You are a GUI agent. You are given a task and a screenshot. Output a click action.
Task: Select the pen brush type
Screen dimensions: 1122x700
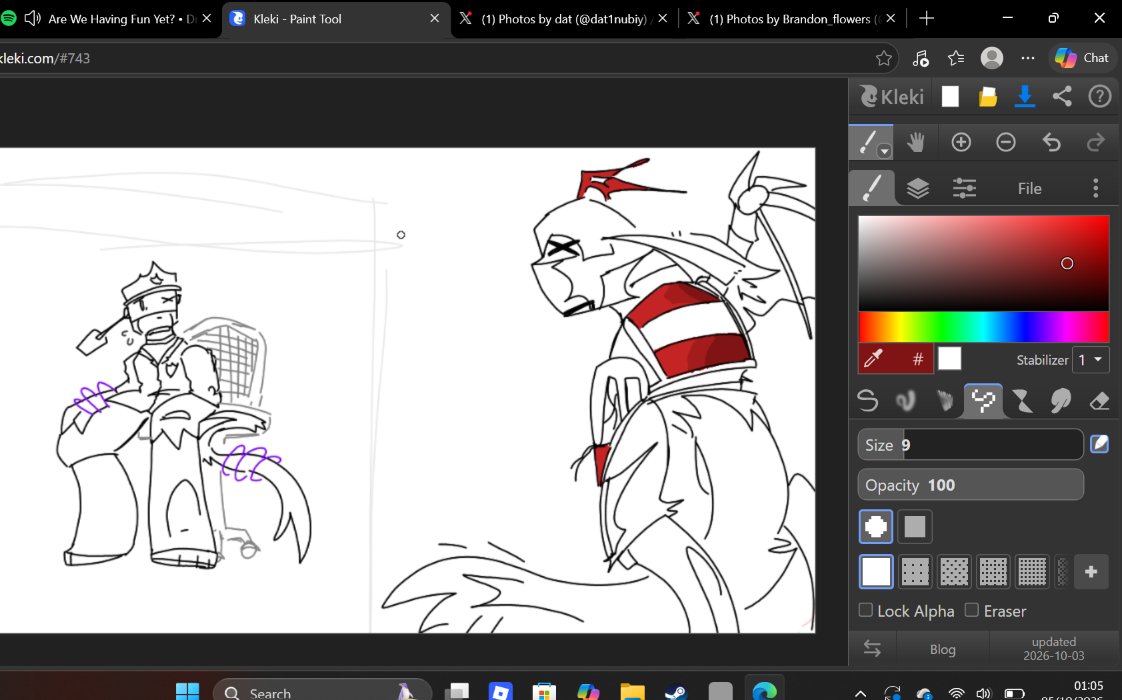[867, 401]
